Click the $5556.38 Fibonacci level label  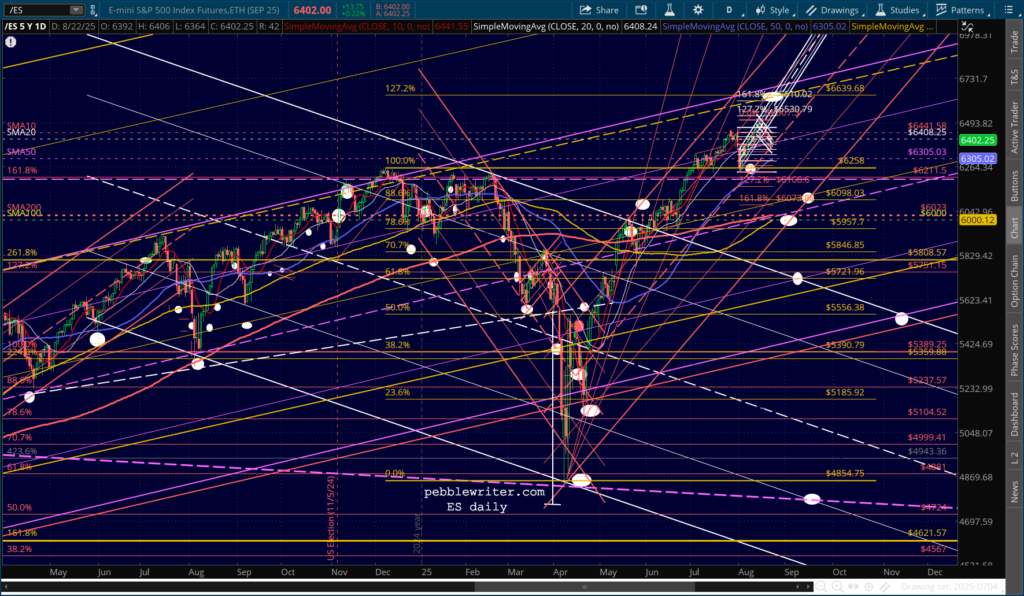tap(844, 307)
